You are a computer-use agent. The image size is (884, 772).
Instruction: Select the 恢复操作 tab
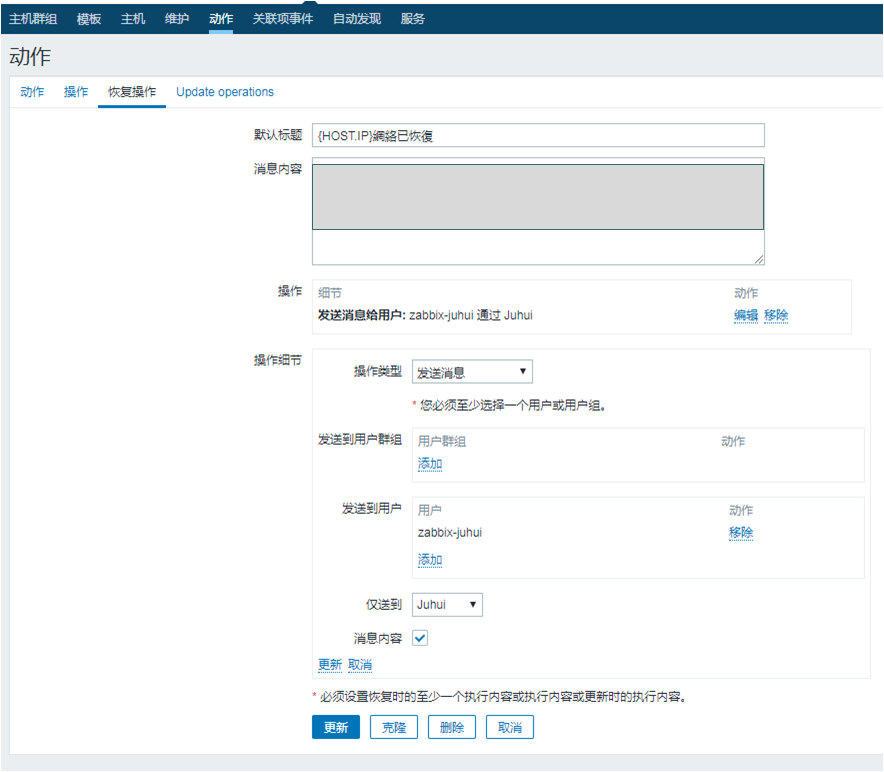click(x=132, y=92)
